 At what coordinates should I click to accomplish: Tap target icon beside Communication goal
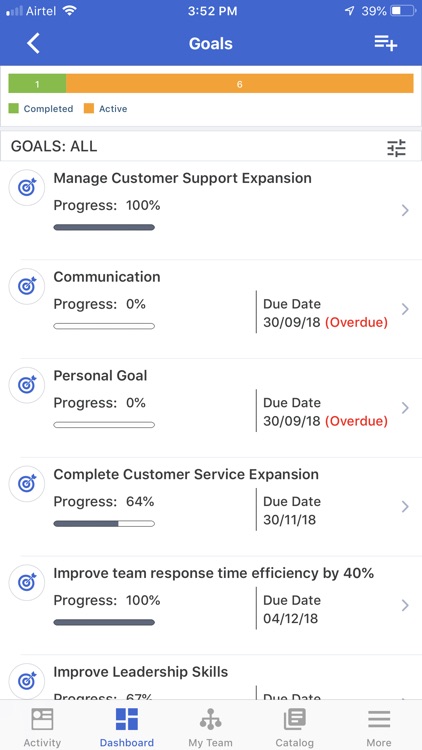27,287
